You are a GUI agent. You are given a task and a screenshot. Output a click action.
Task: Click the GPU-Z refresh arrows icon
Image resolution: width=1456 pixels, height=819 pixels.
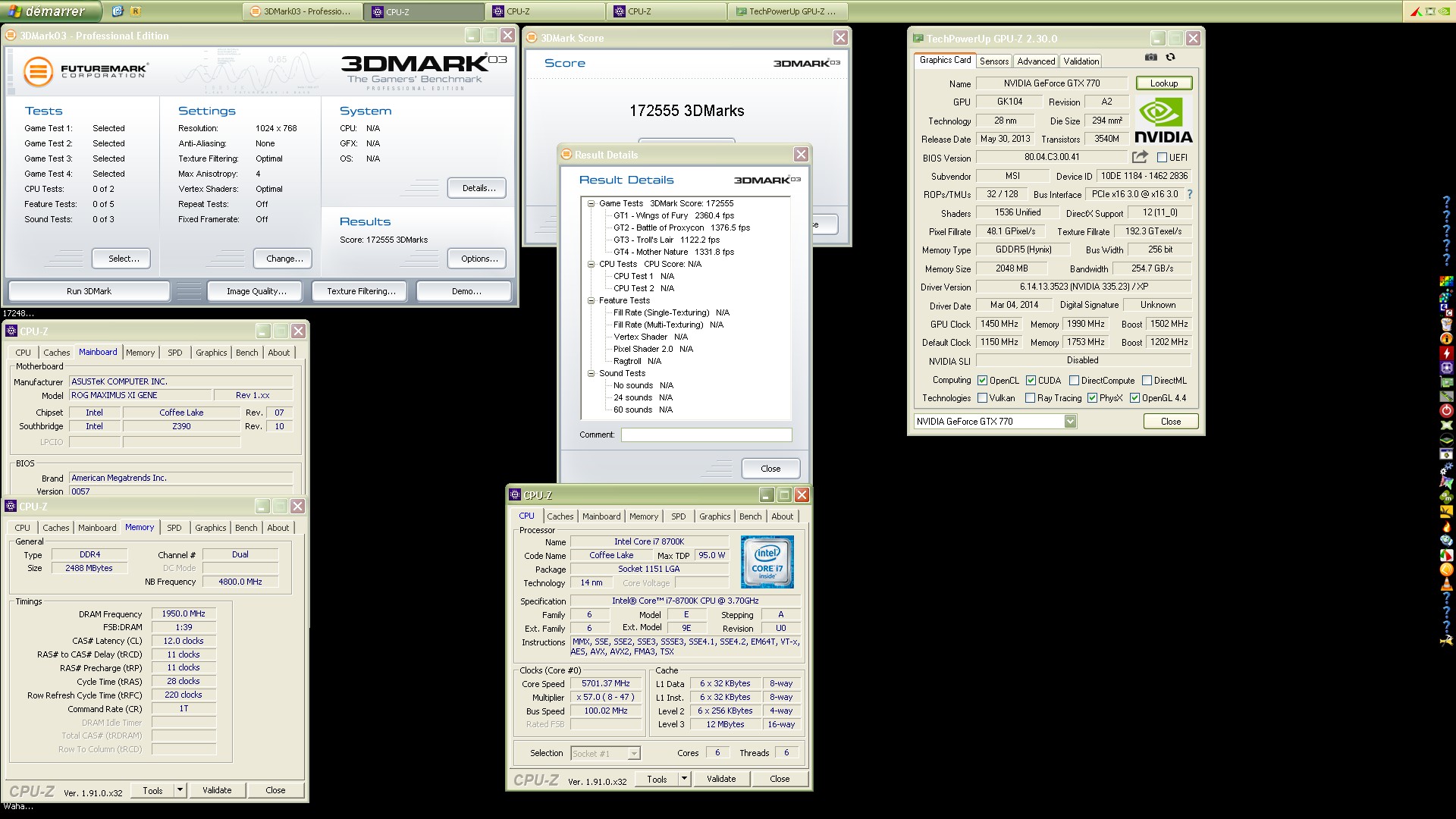(x=1171, y=58)
